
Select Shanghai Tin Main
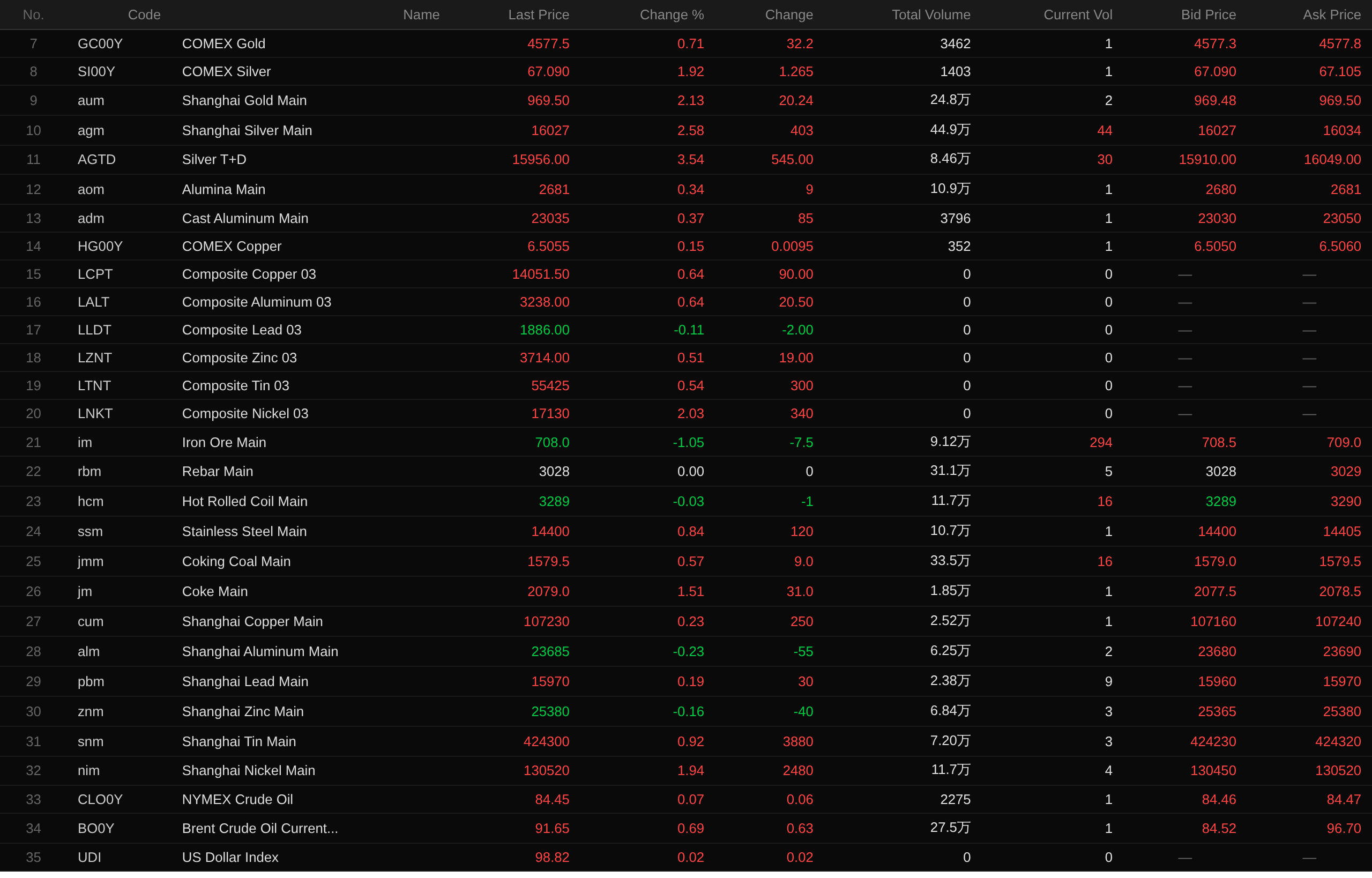239,742
